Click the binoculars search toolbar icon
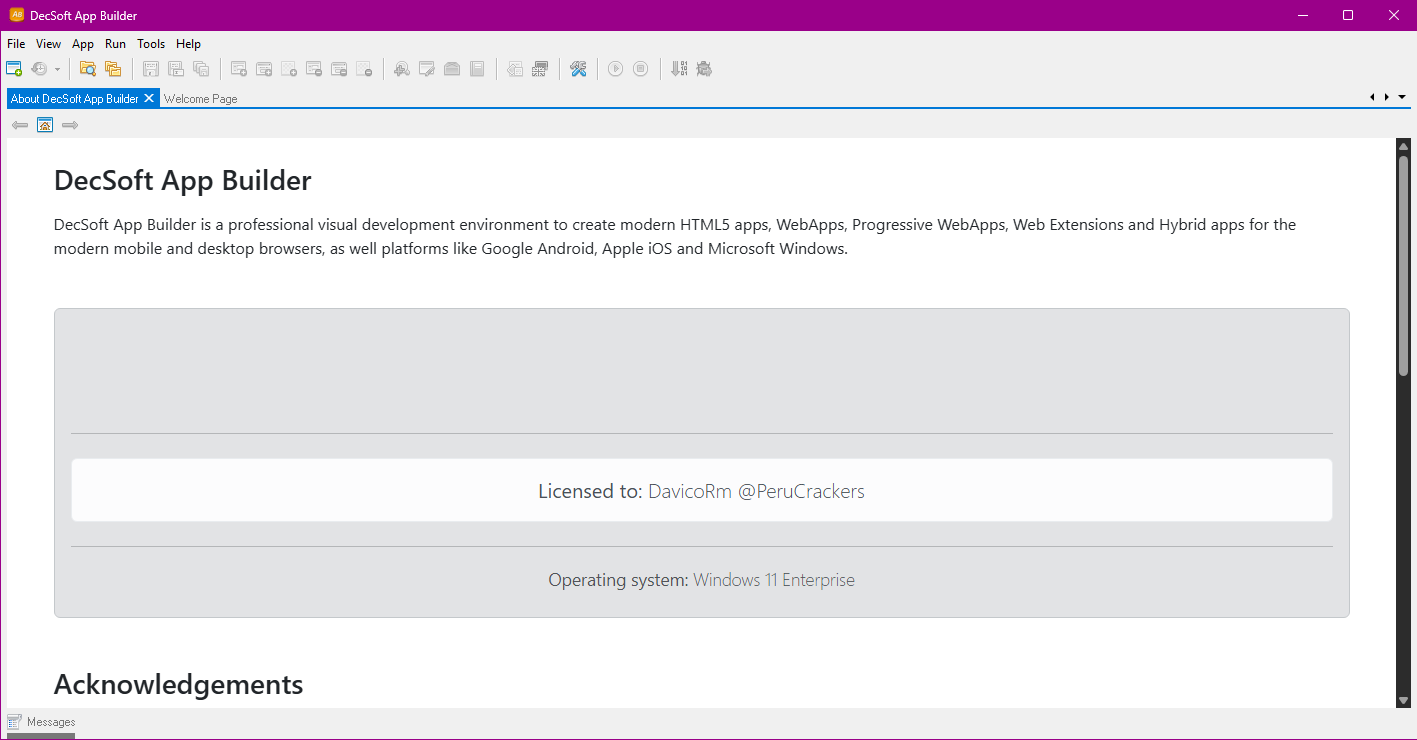The width and height of the screenshot is (1417, 740). (x=402, y=69)
